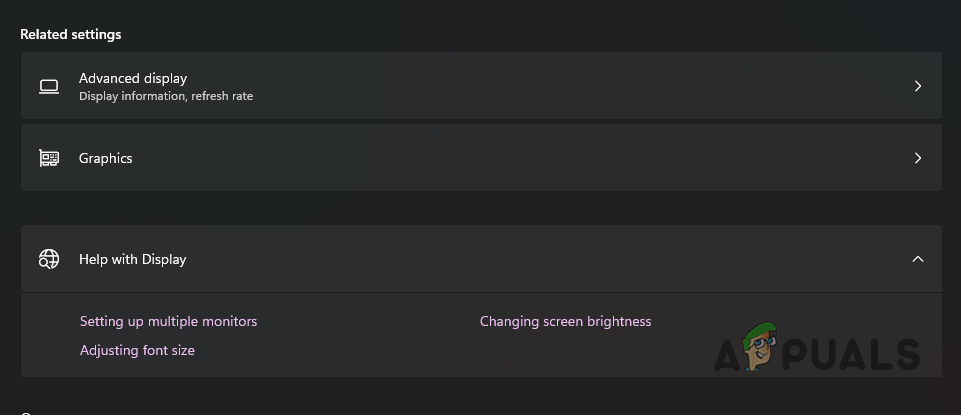The image size is (961, 415).
Task: Click the Help with Display header label
Action: tap(133, 259)
